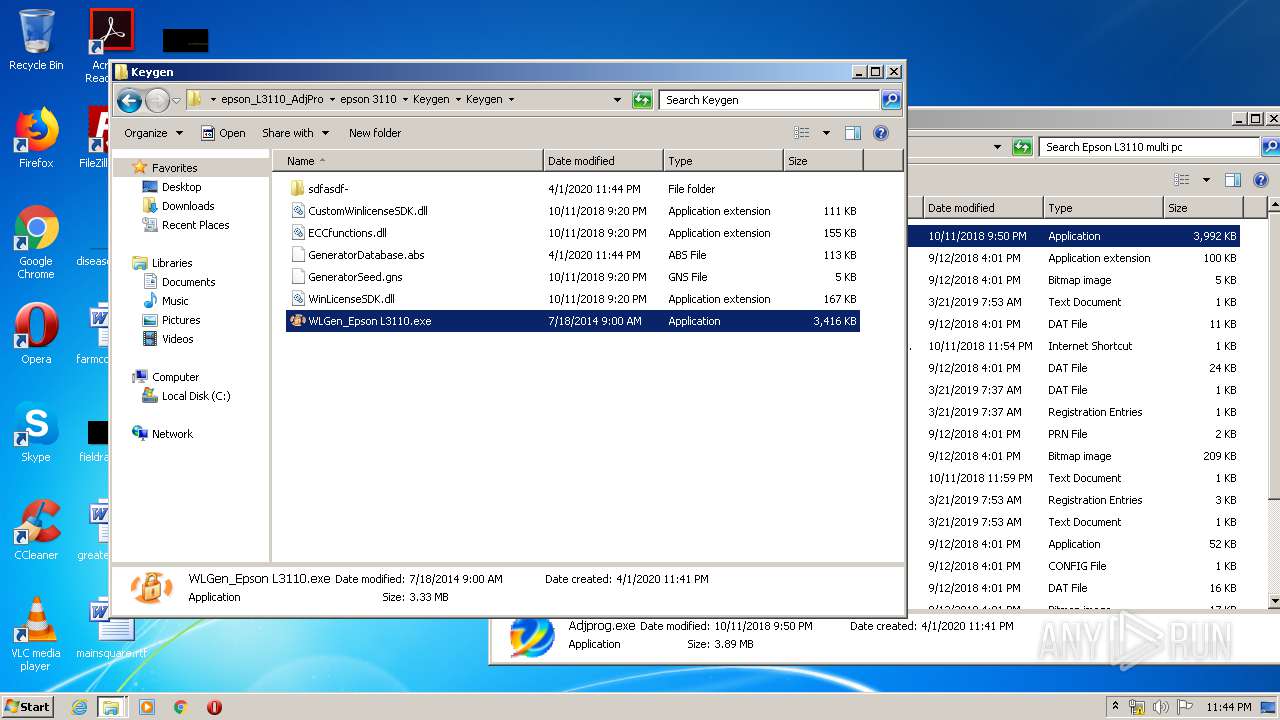Select the Internet Shortcut row in back window
Viewport: 1280px width, 720px height.
[x=1074, y=346]
